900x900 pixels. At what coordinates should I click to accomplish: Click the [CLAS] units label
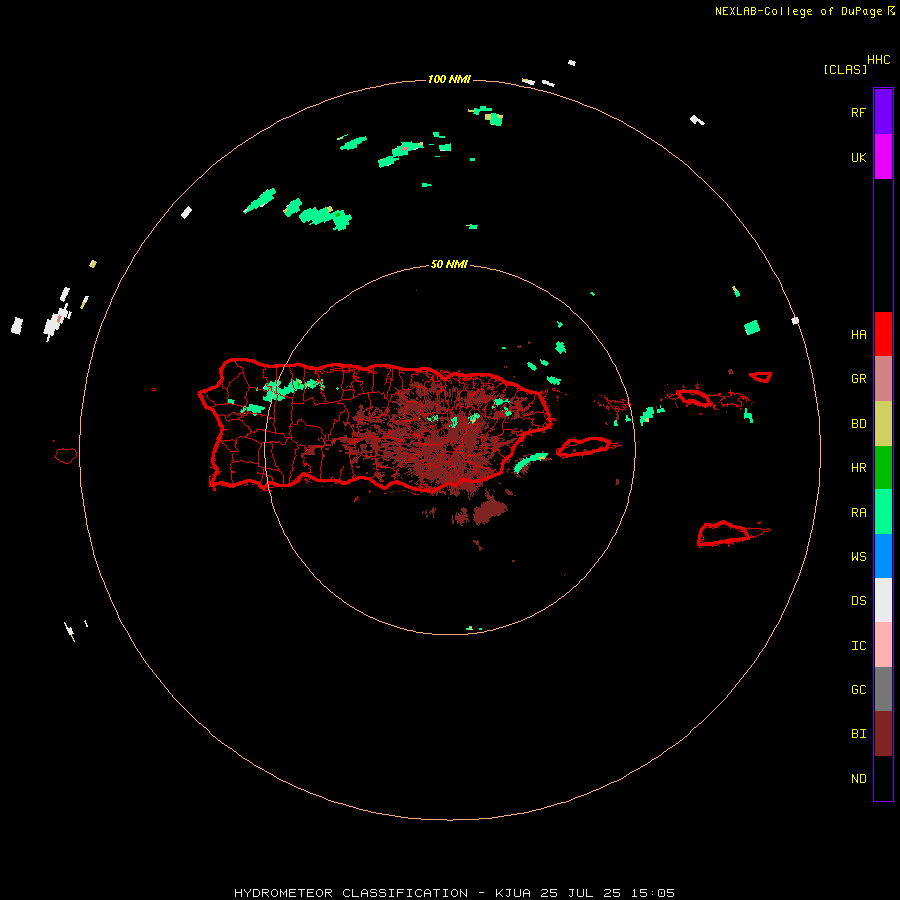[x=845, y=69]
